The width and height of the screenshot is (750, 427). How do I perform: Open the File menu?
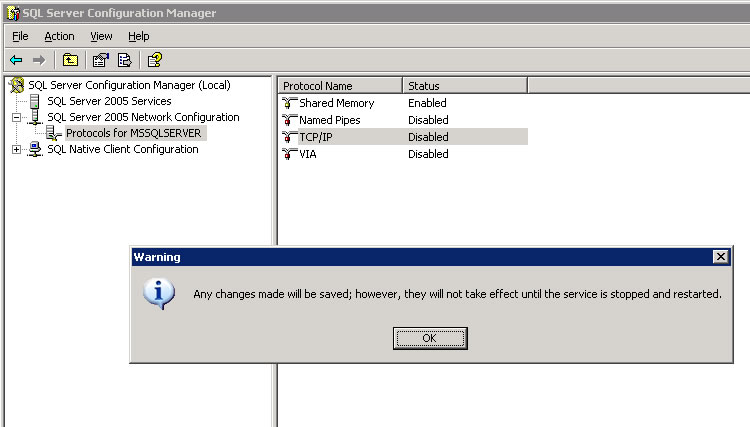click(20, 36)
